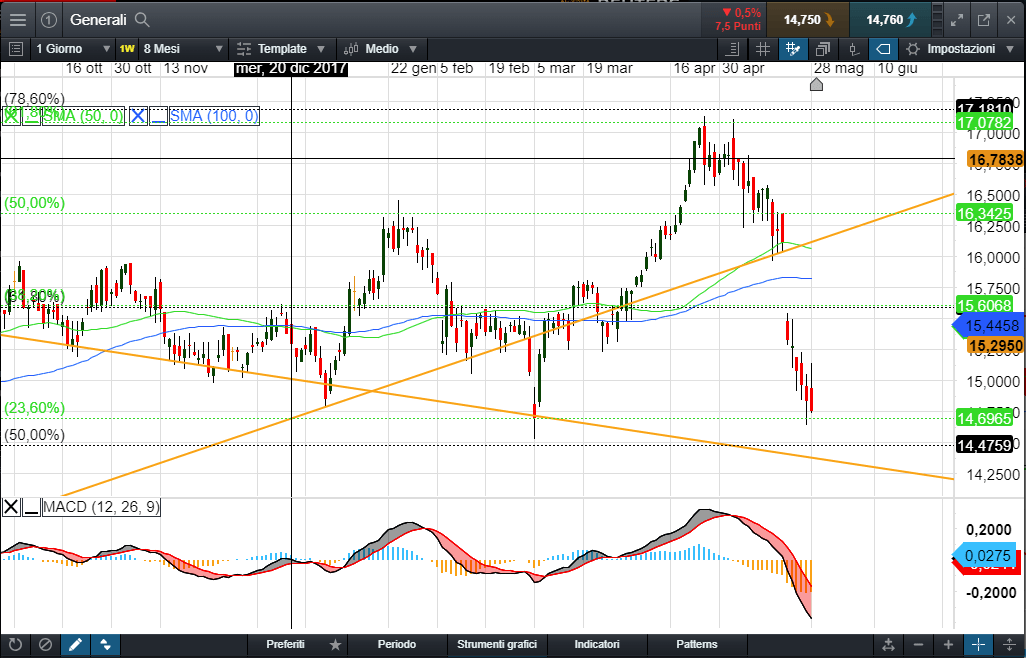The image size is (1026, 658).
Task: Click the circled number one info icon
Action: point(48,20)
